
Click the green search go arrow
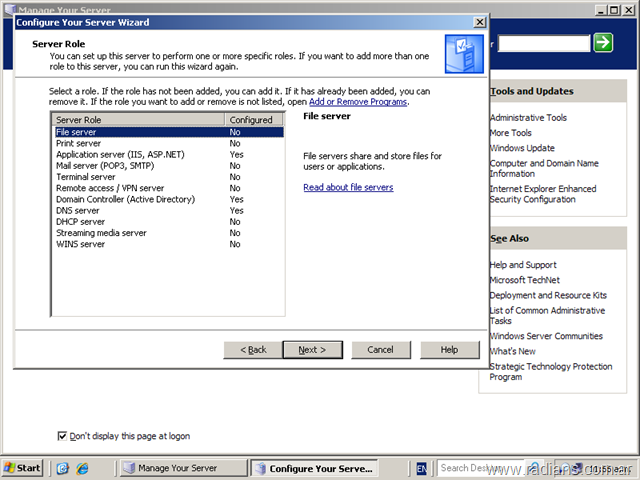pyautogui.click(x=603, y=42)
